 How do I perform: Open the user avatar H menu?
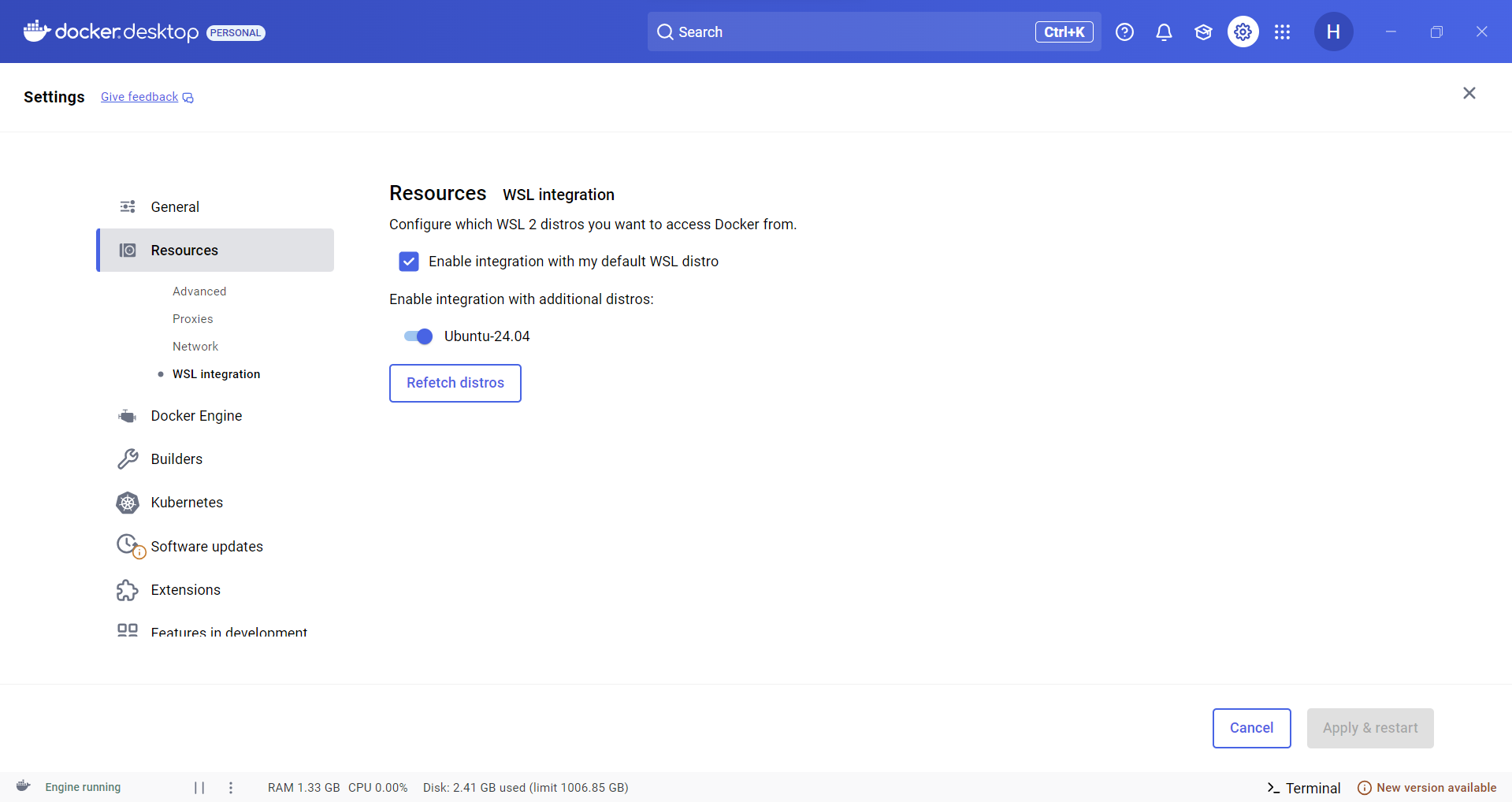tap(1333, 32)
